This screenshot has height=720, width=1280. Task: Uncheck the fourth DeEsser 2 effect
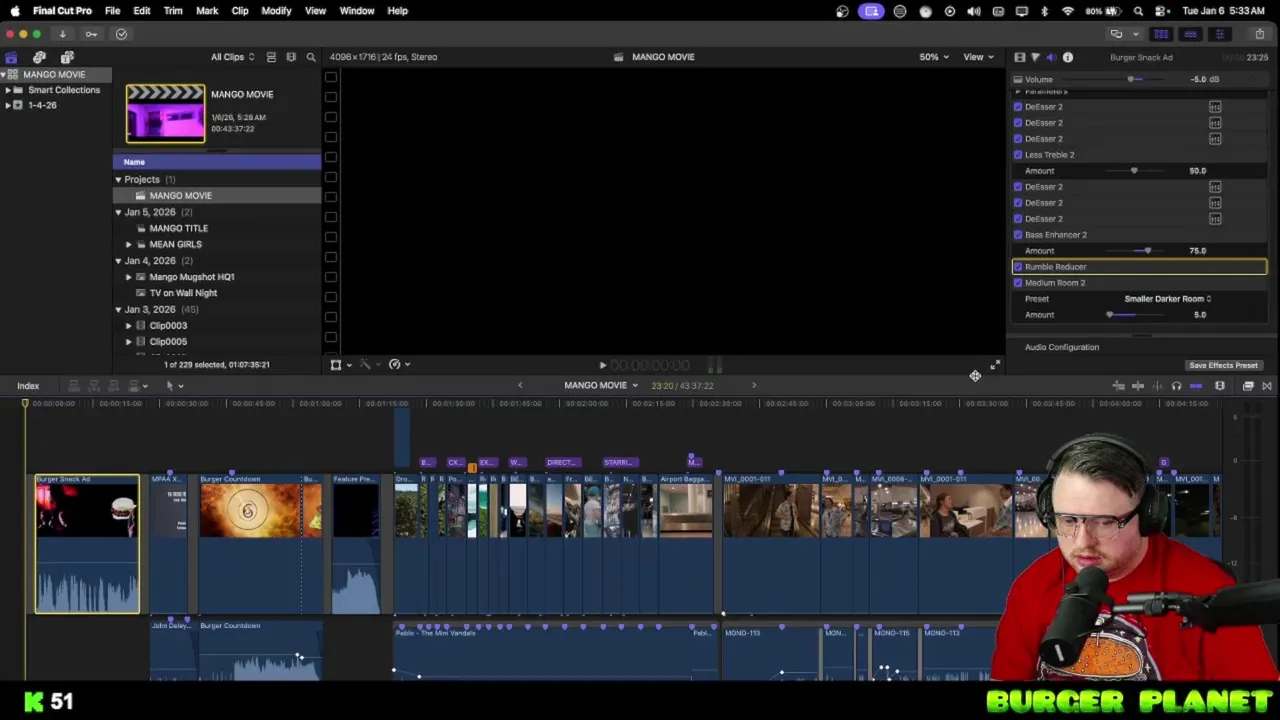click(x=1018, y=187)
